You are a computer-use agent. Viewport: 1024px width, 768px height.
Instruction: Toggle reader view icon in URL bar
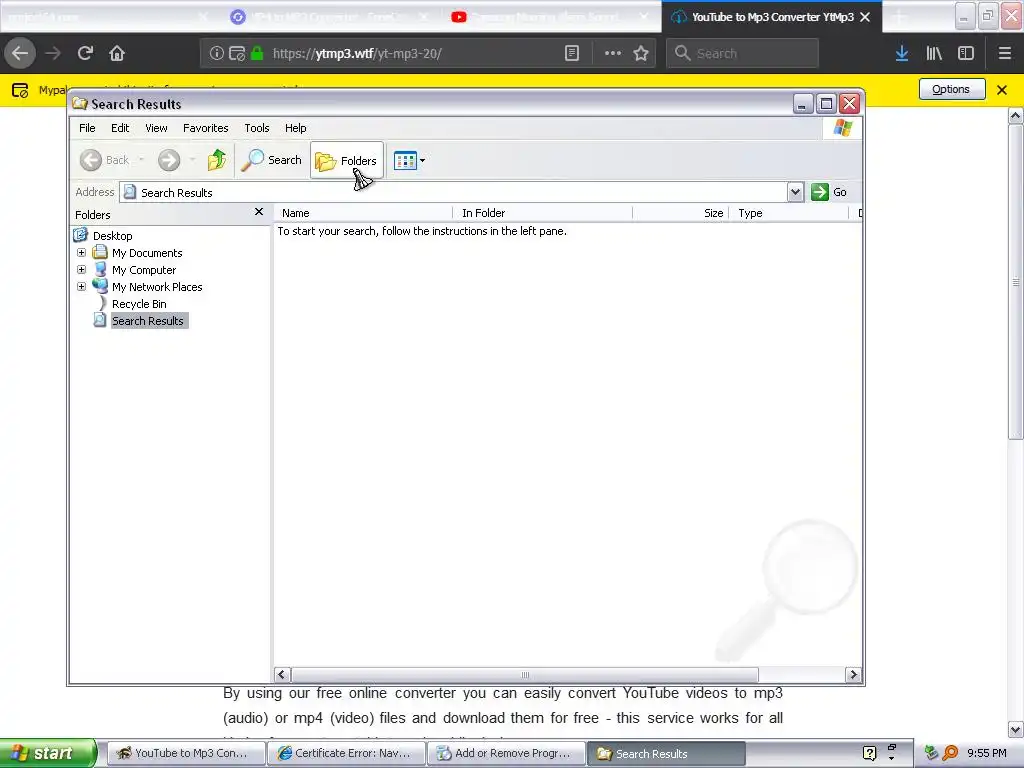tap(571, 54)
